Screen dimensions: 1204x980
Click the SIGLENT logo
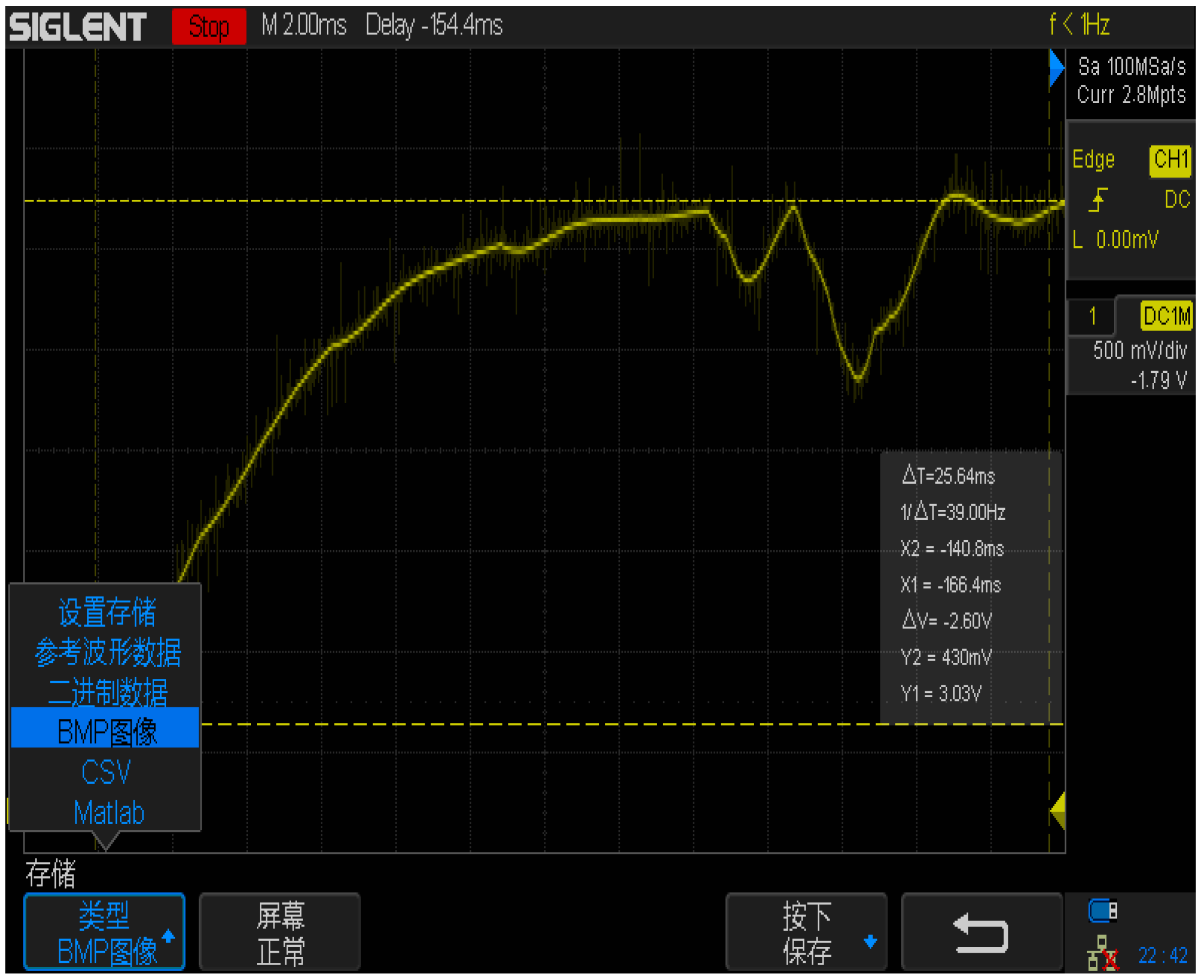[x=78, y=27]
